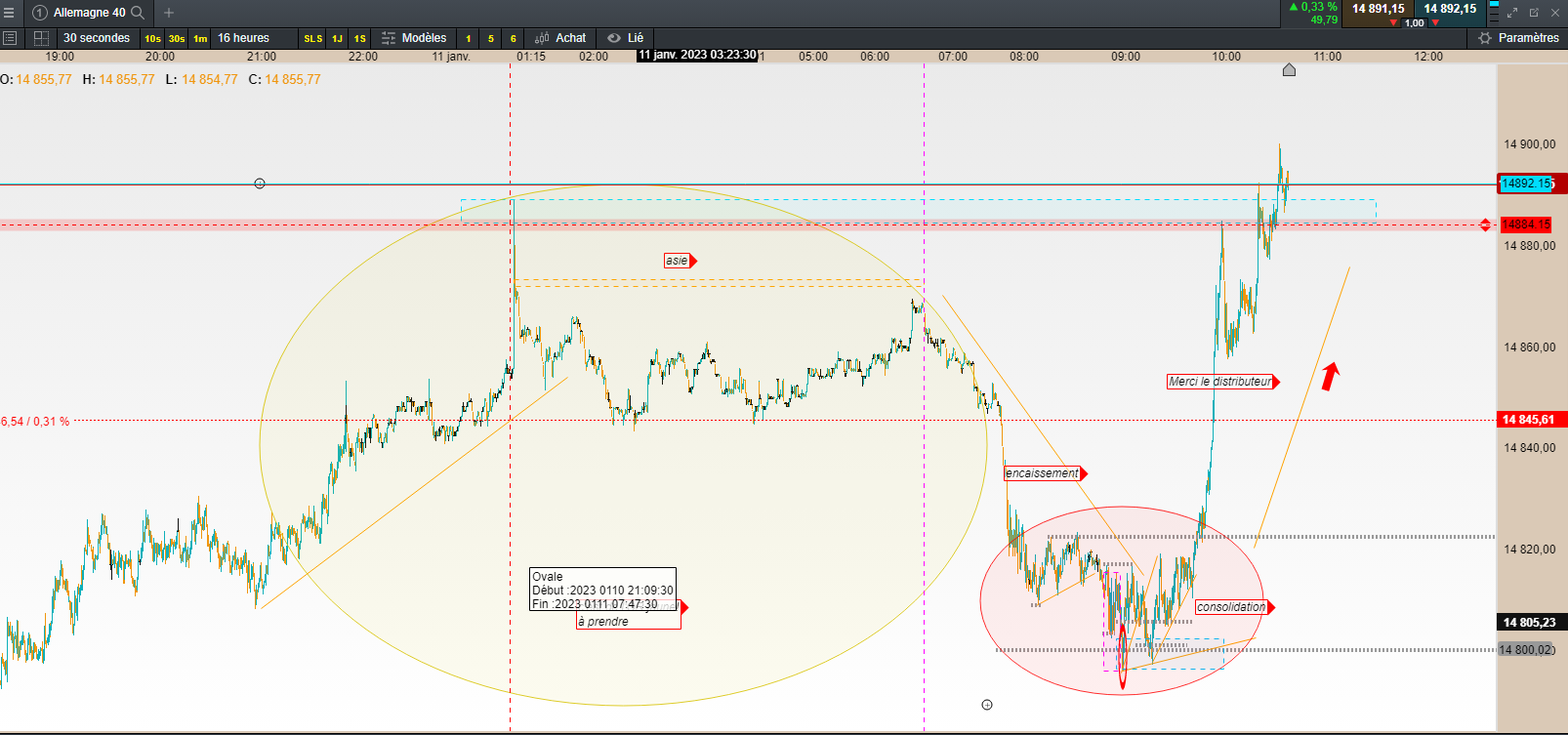The image size is (1568, 735).
Task: Click the buy price 14 892,15
Action: 1450,9
